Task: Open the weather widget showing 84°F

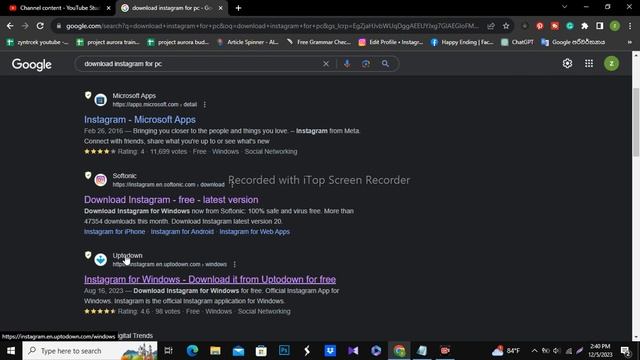Action: (506, 351)
